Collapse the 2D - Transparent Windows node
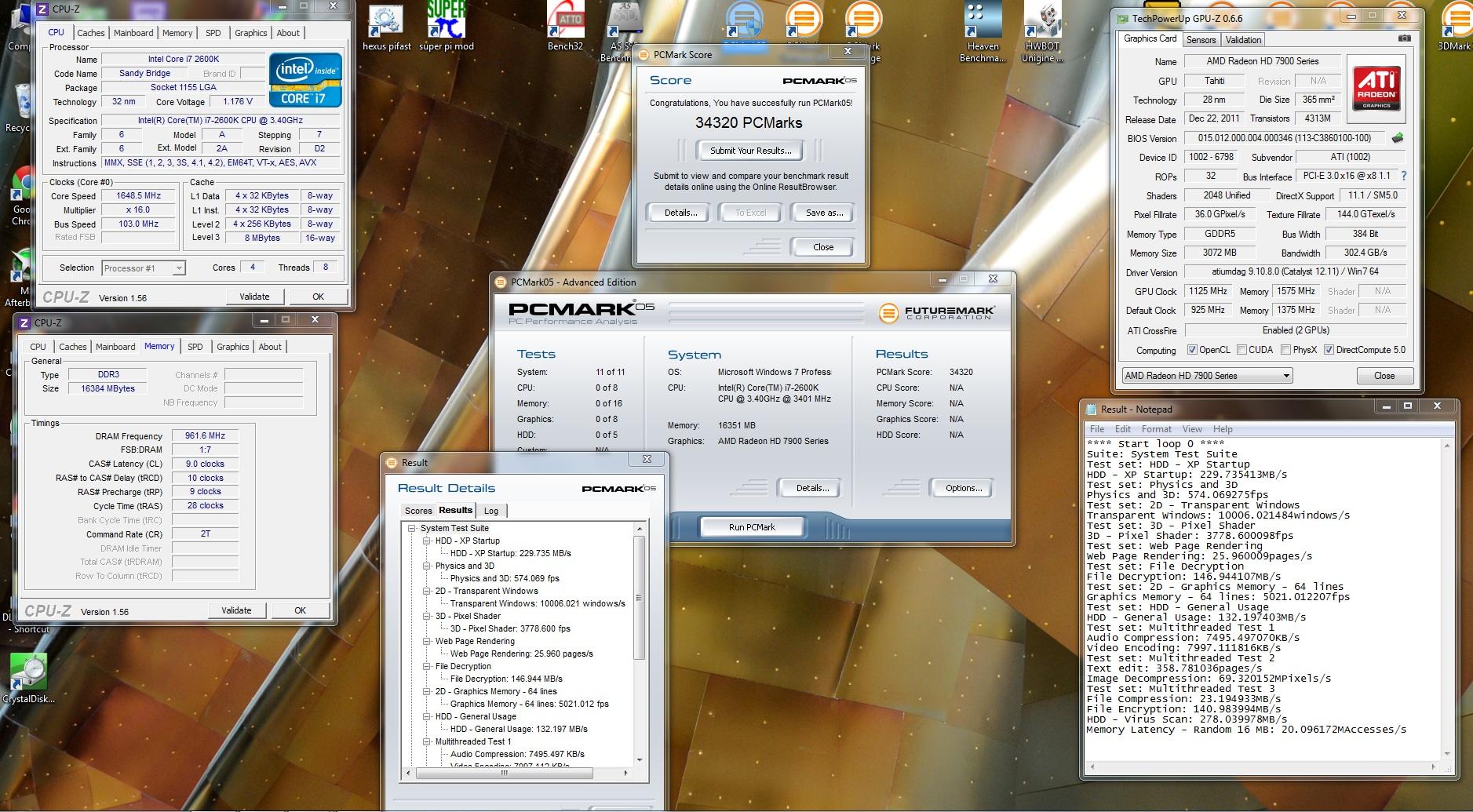Viewport: 1473px width, 812px height. point(426,591)
